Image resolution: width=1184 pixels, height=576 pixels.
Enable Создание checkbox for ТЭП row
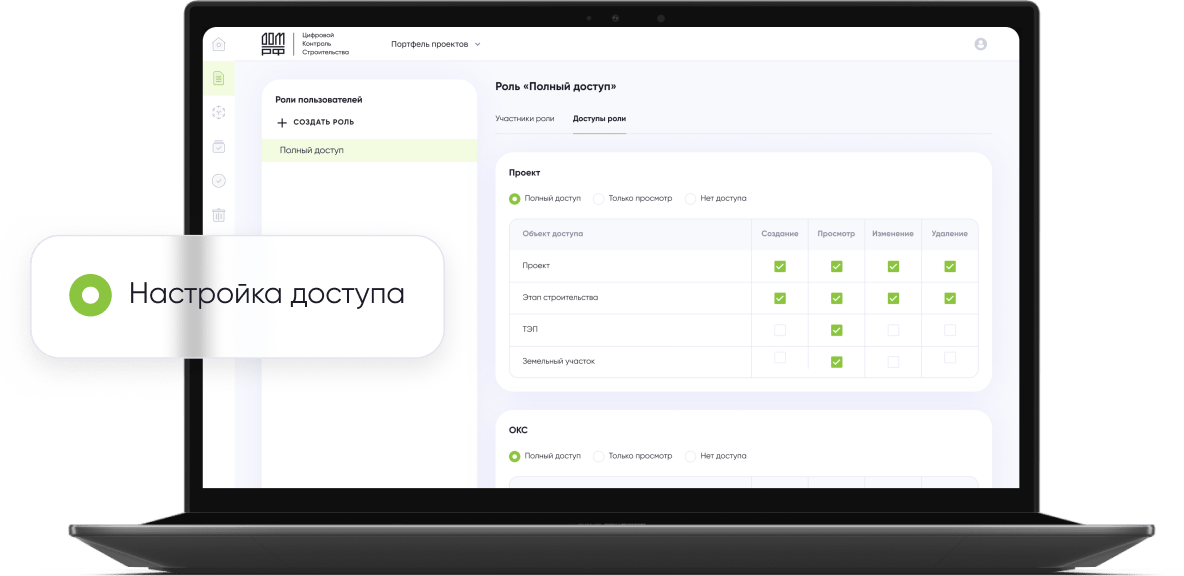pos(780,330)
